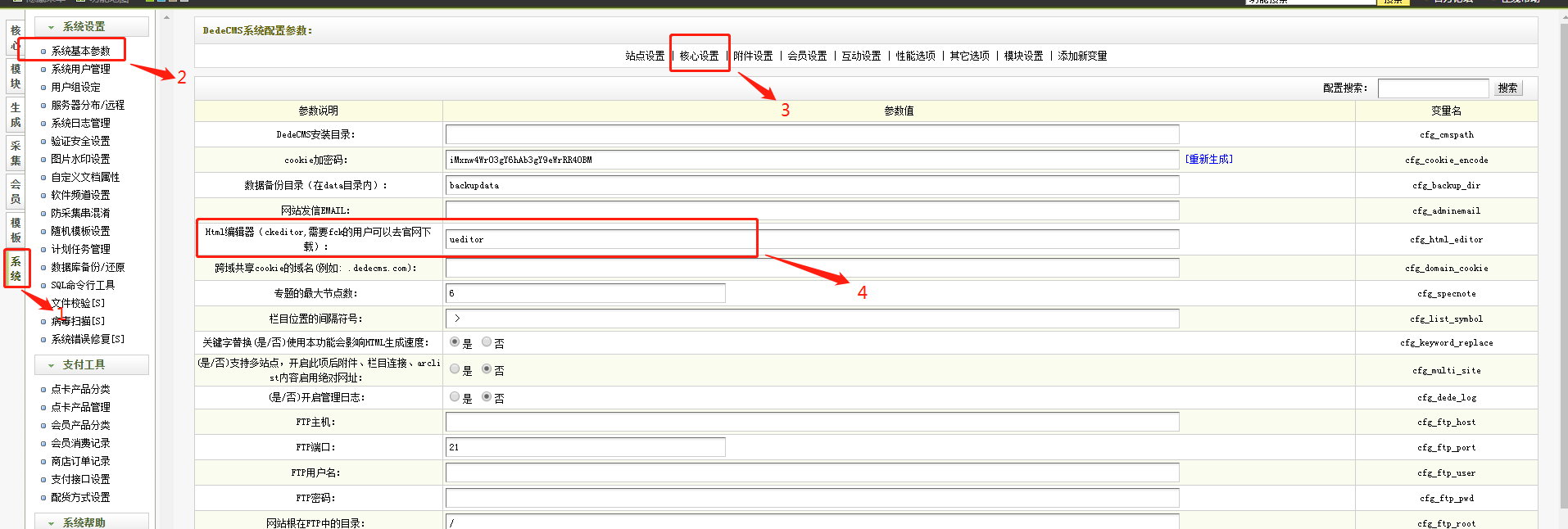Open the 模板 sidebar tab
This screenshot has width=1568, height=529.
click(16, 230)
